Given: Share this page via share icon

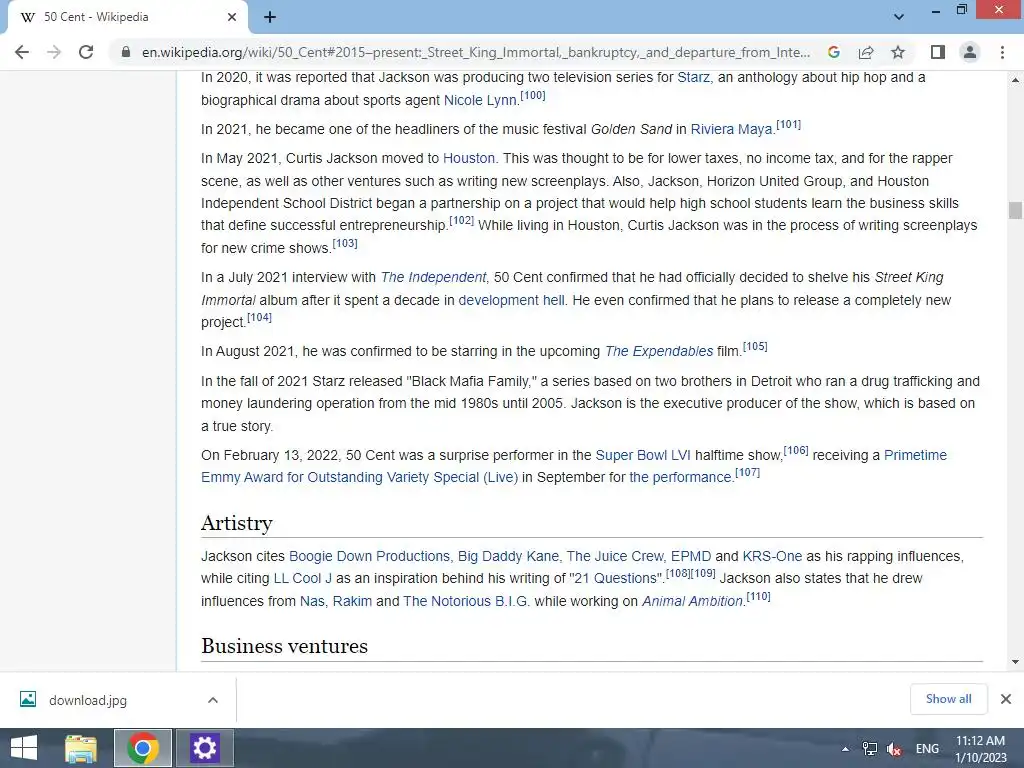Looking at the screenshot, I should click(866, 52).
